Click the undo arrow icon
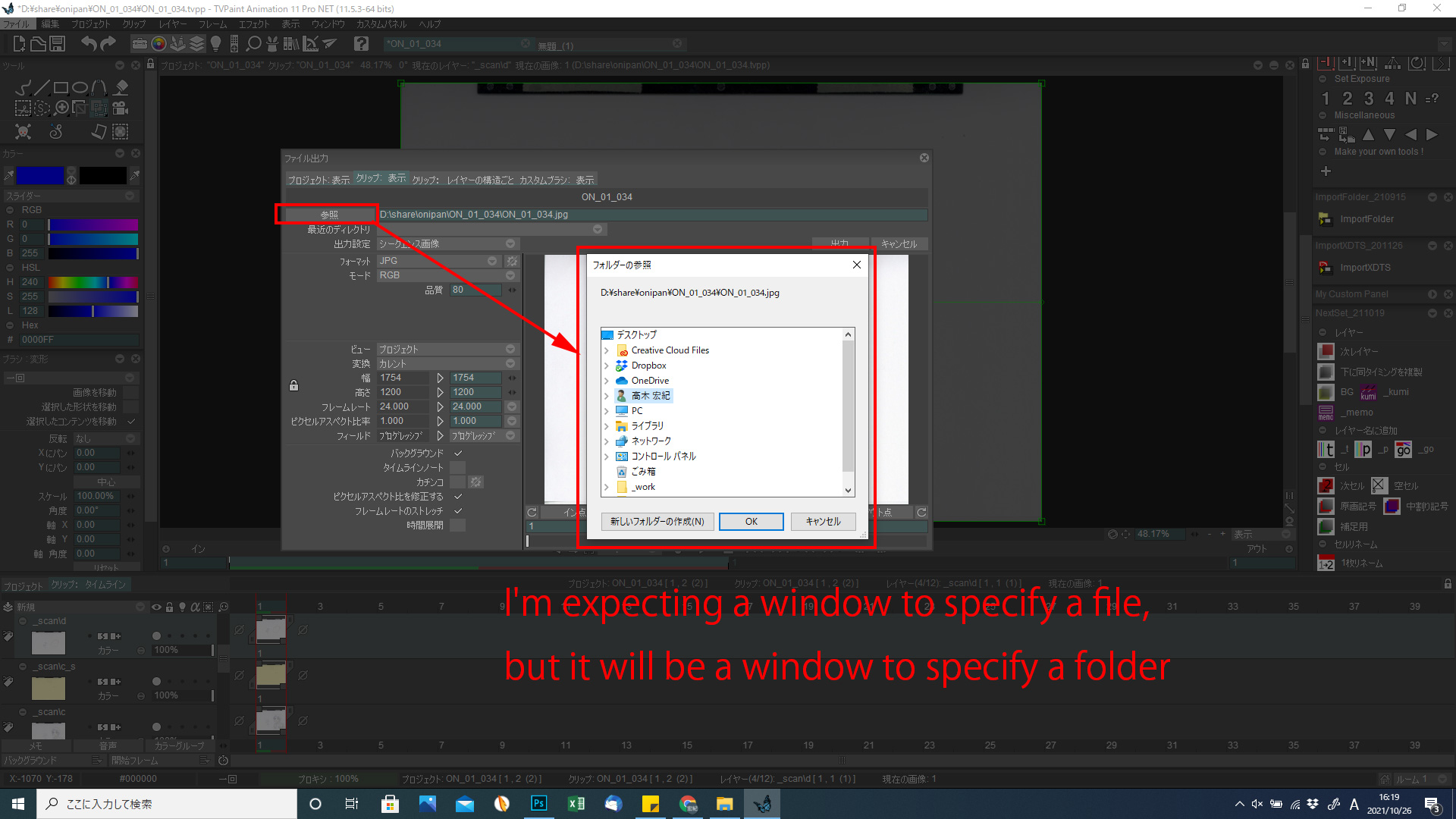The height and width of the screenshot is (819, 1456). (89, 44)
